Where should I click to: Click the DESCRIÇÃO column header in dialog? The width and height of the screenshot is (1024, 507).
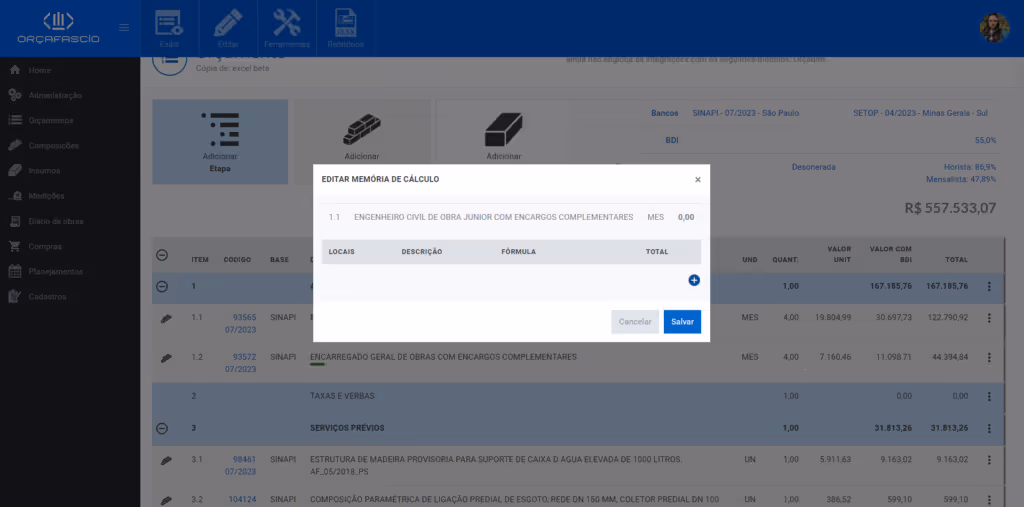[x=422, y=252]
